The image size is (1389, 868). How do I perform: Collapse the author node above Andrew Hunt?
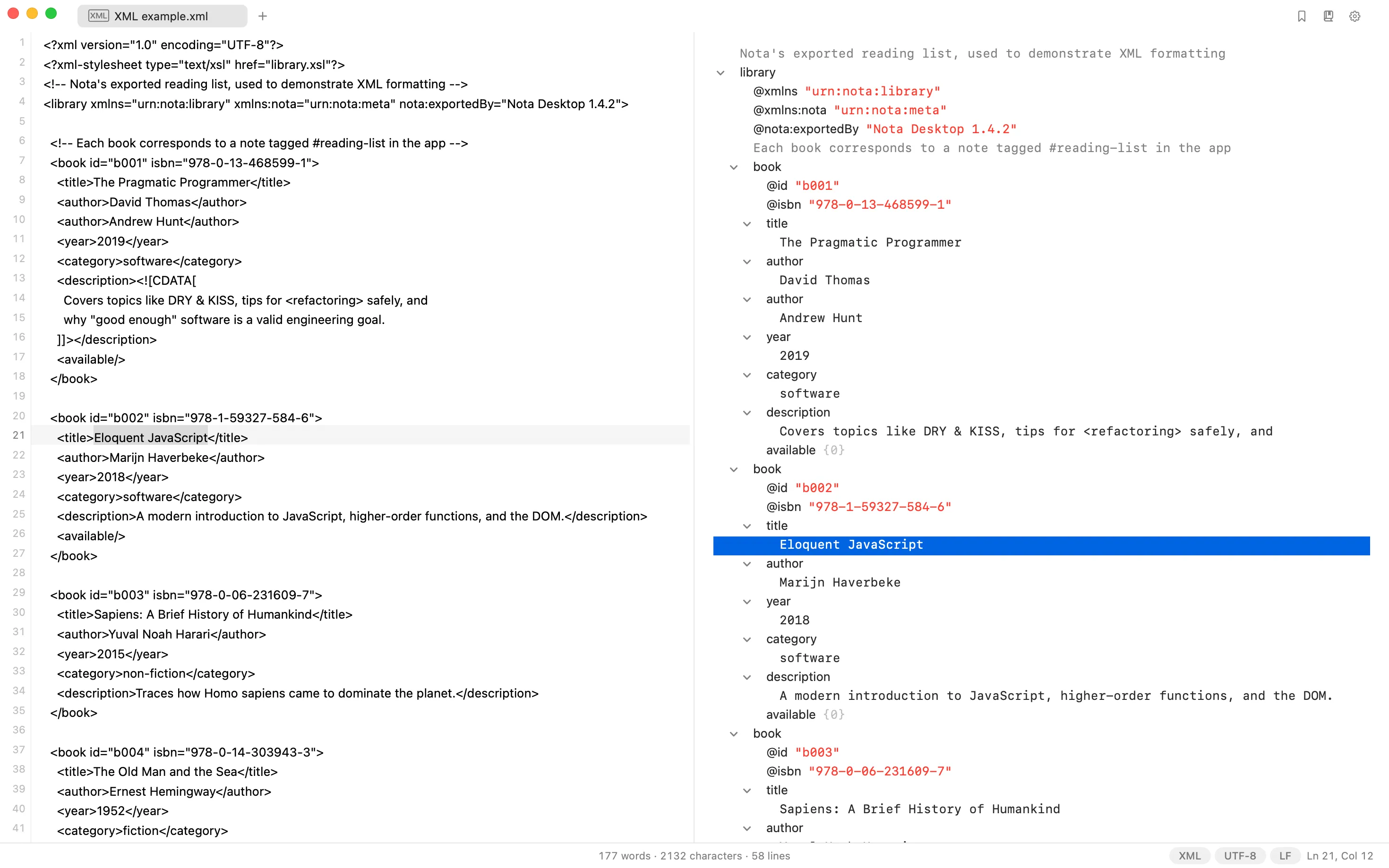point(747,300)
